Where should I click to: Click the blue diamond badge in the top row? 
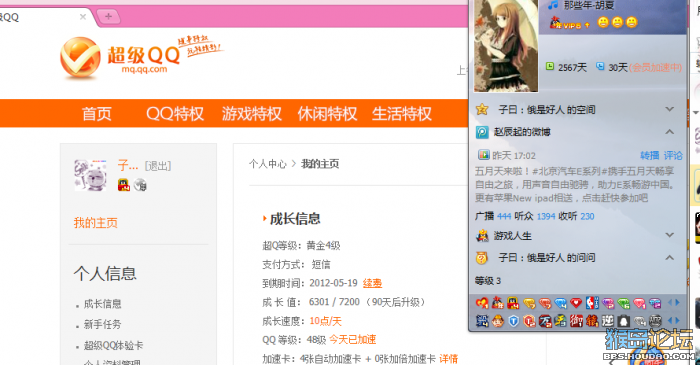pos(560,303)
